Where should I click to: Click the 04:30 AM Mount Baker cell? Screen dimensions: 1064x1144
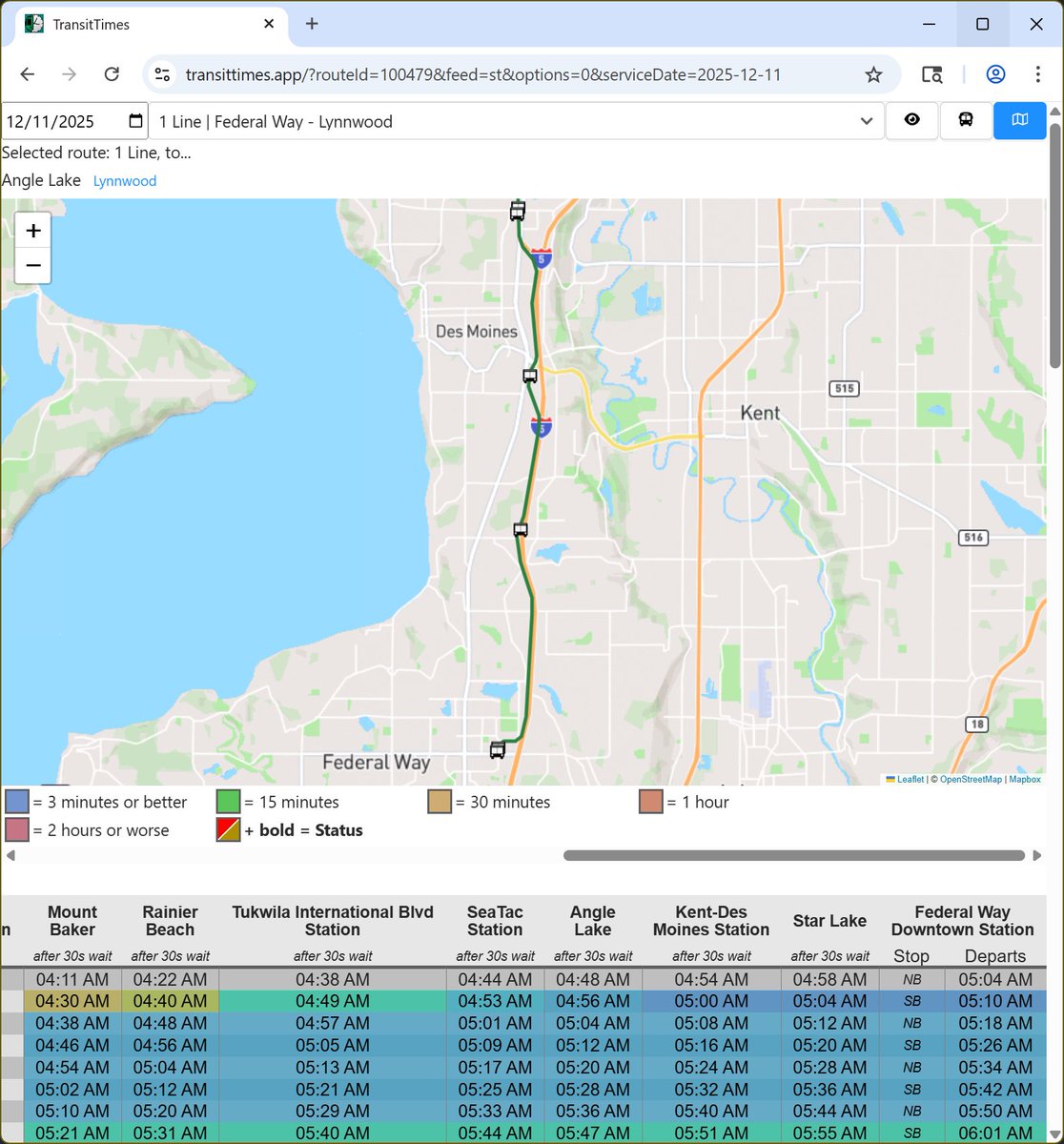click(x=72, y=1001)
